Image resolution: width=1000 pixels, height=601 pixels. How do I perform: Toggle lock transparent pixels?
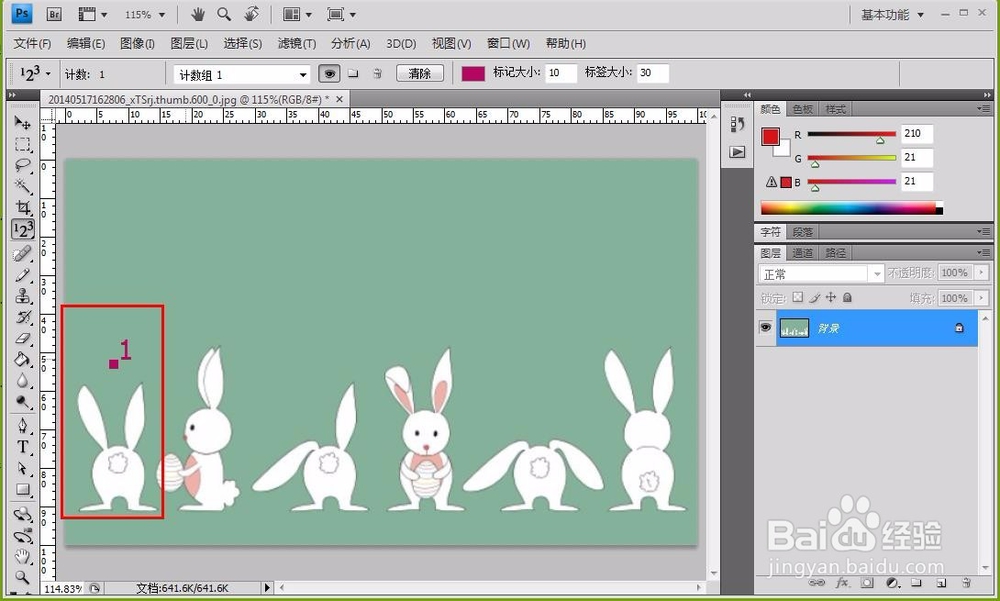coord(798,297)
